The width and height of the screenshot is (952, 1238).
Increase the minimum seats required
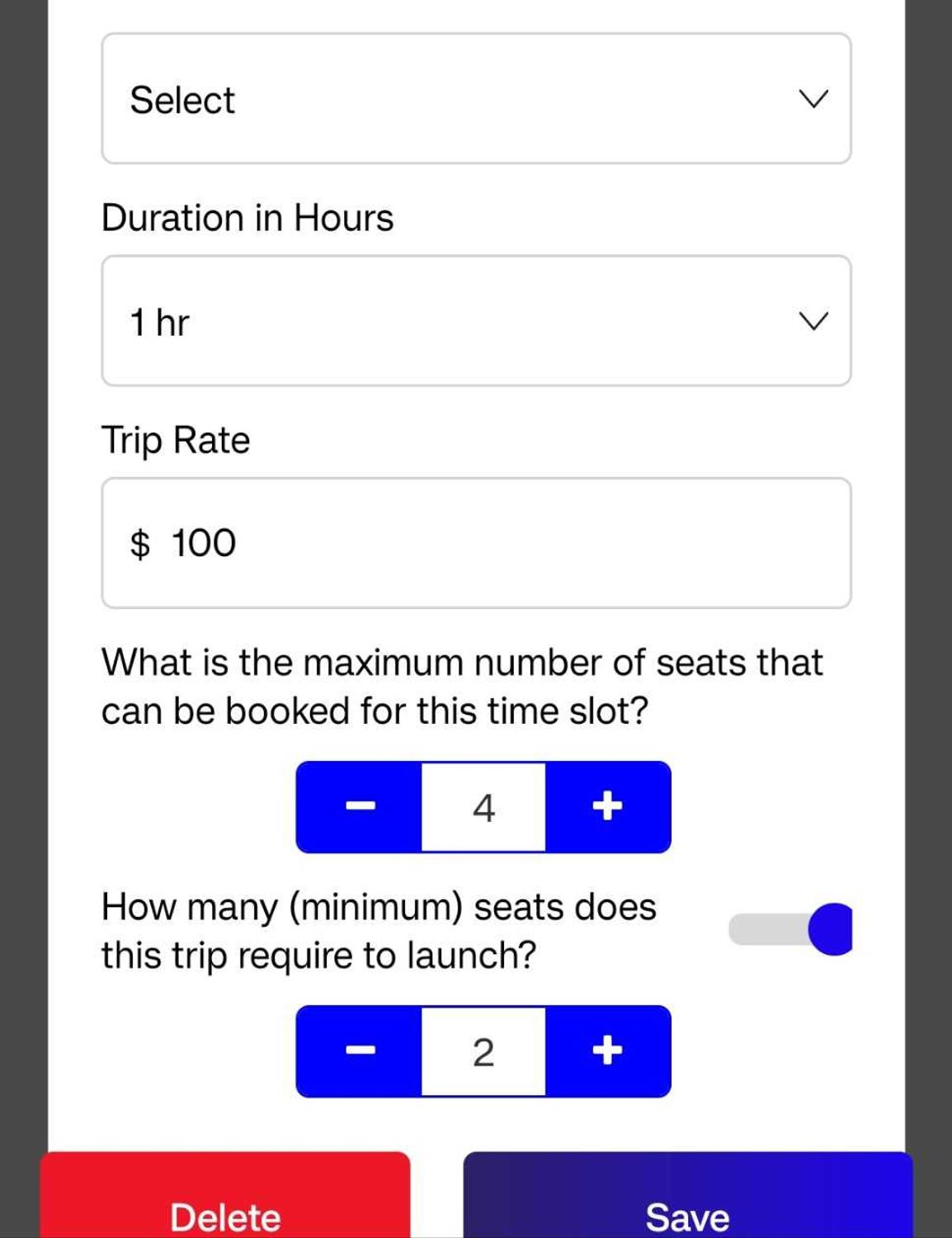(607, 1051)
